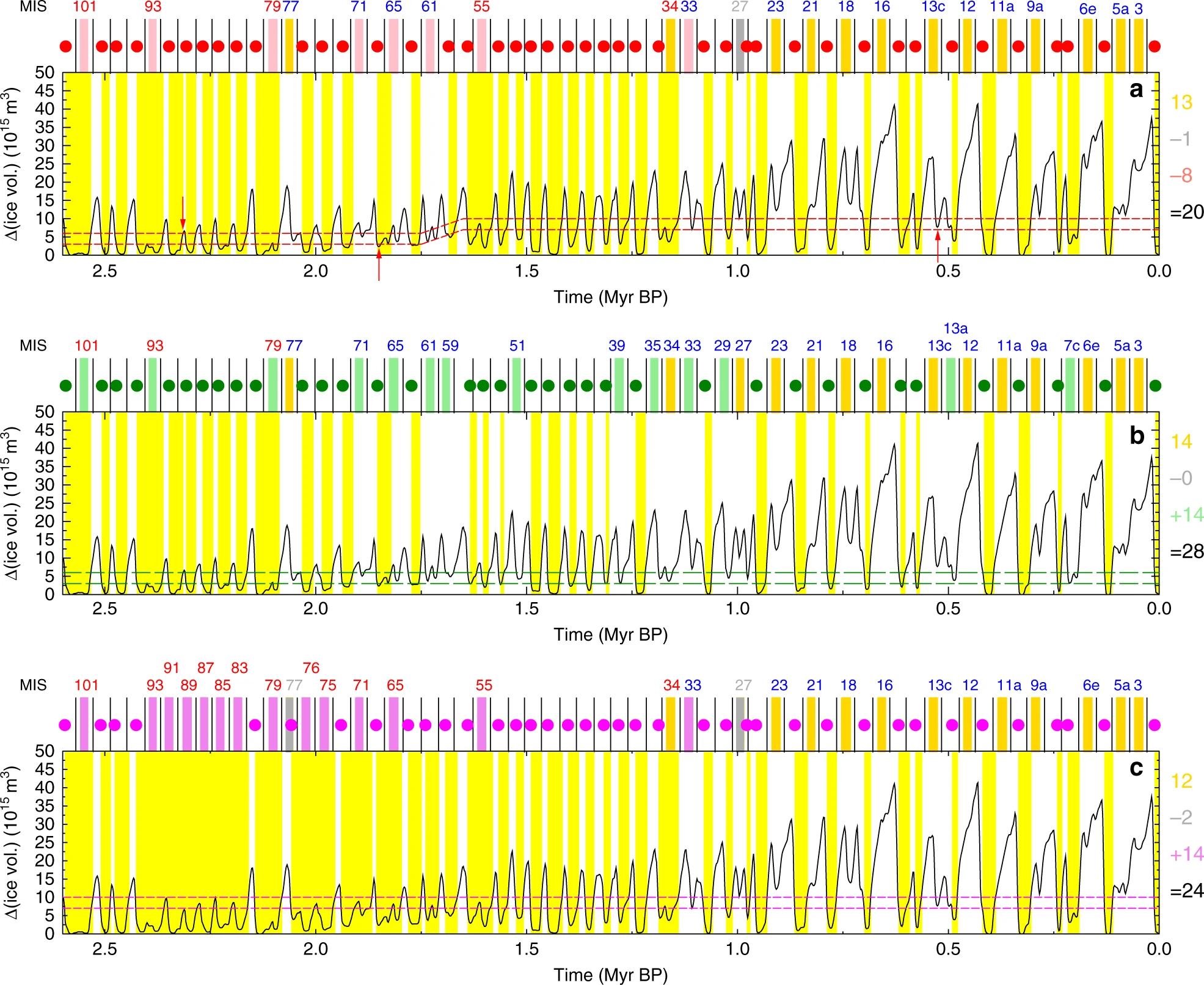Select the bold panel letter 'b'
The height and width of the screenshot is (985, 1204).
click(1136, 435)
